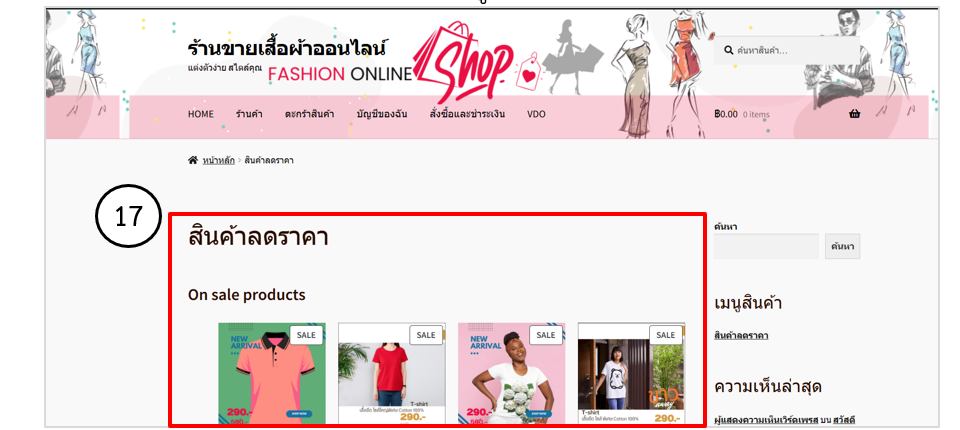960x430 pixels.
Task: Open สั่งซื้อและชำระเงิน menu item
Action: pyautogui.click(x=467, y=114)
